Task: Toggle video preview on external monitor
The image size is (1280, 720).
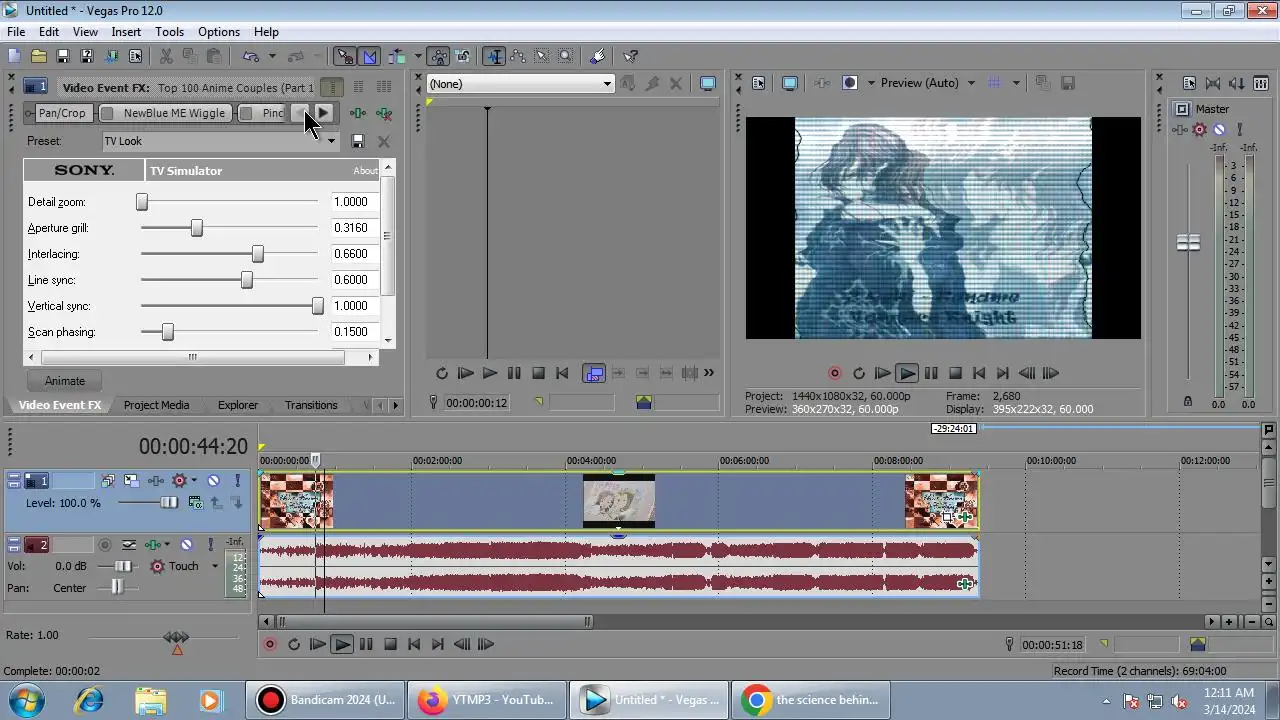Action: click(790, 83)
